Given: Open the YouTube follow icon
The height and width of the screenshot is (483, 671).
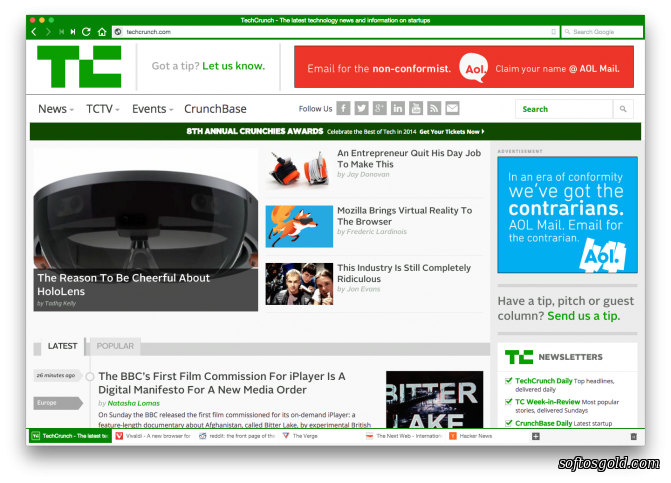Looking at the screenshot, I should 416,108.
